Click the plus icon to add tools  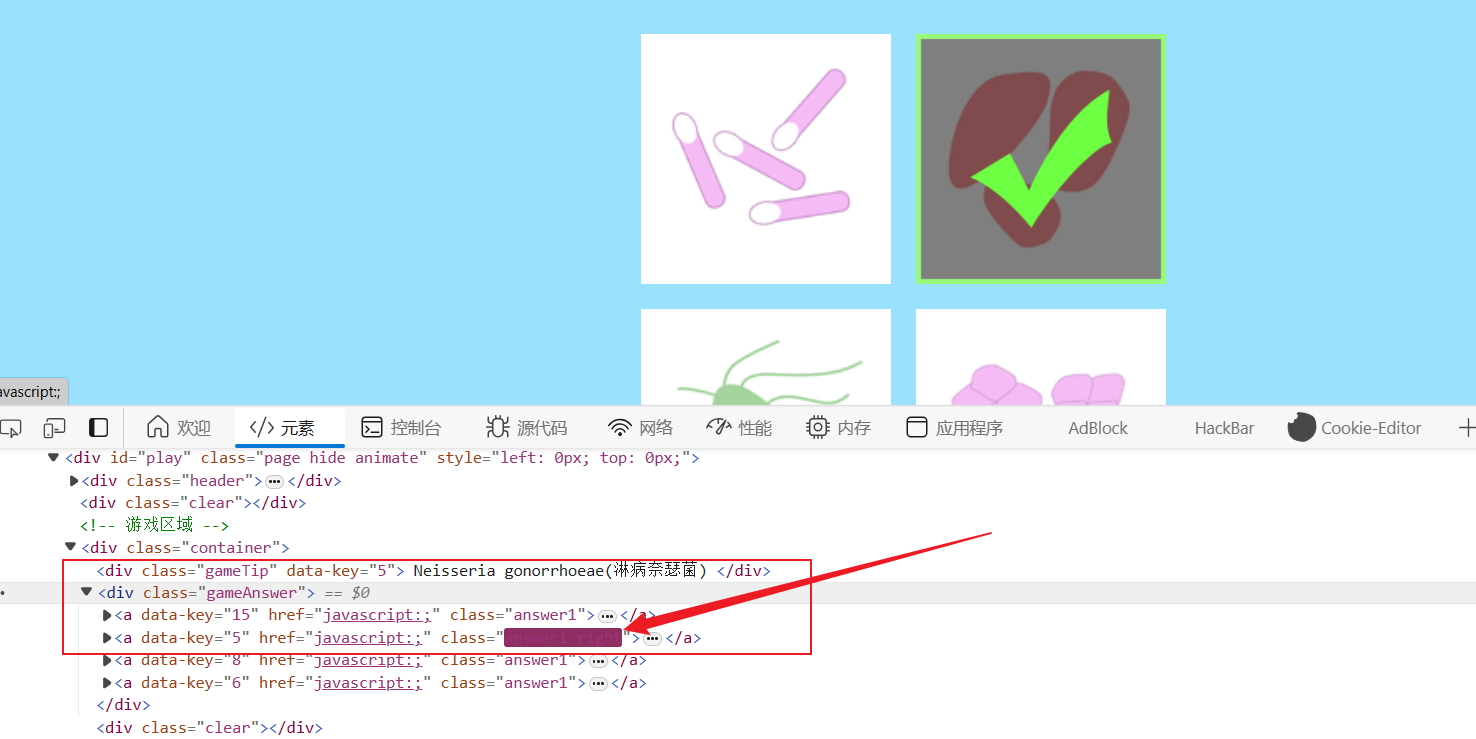click(1466, 428)
